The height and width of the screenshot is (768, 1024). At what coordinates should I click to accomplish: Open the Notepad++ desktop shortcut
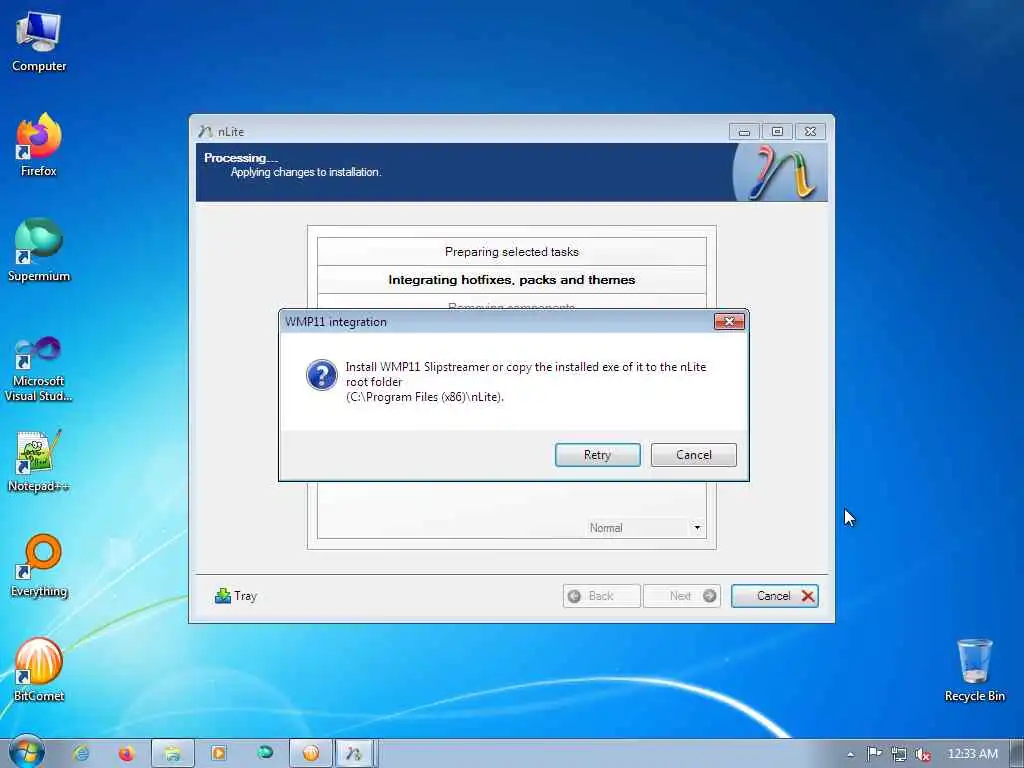point(39,461)
